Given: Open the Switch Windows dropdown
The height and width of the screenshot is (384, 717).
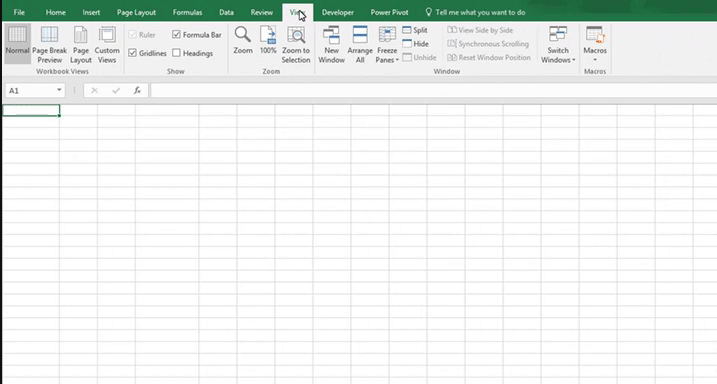Looking at the screenshot, I should click(558, 45).
